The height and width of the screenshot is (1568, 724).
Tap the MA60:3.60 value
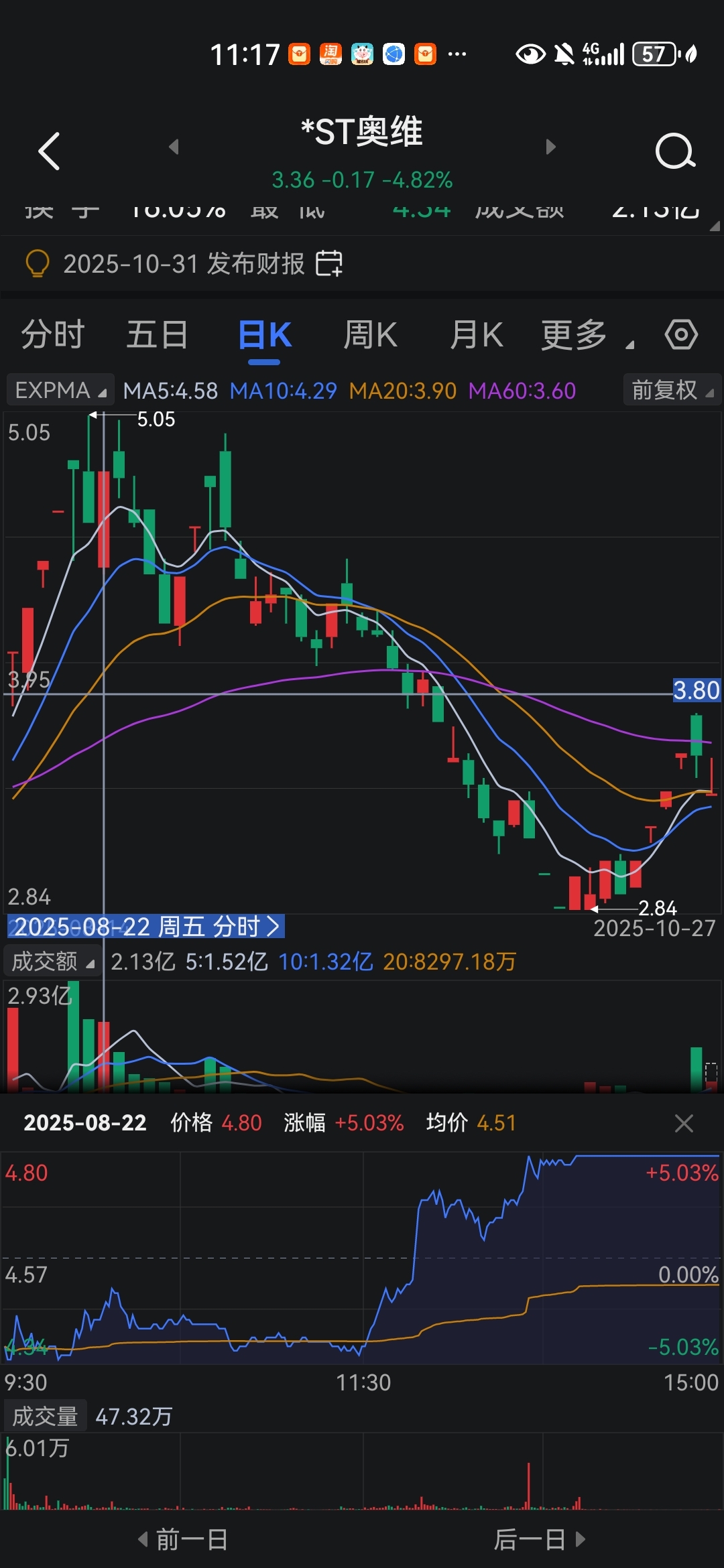coord(522,391)
